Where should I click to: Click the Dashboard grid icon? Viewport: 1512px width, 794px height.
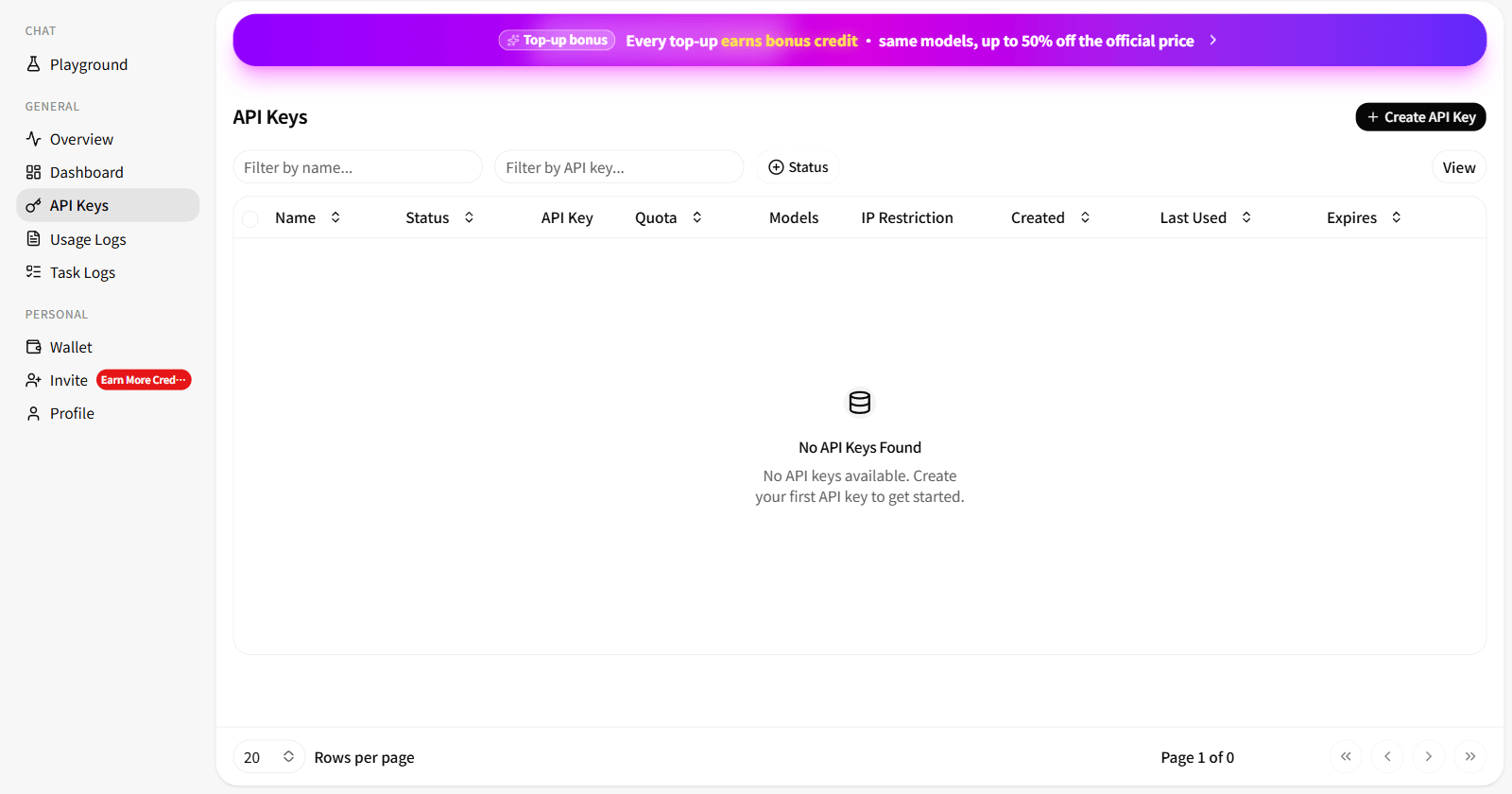tap(33, 172)
